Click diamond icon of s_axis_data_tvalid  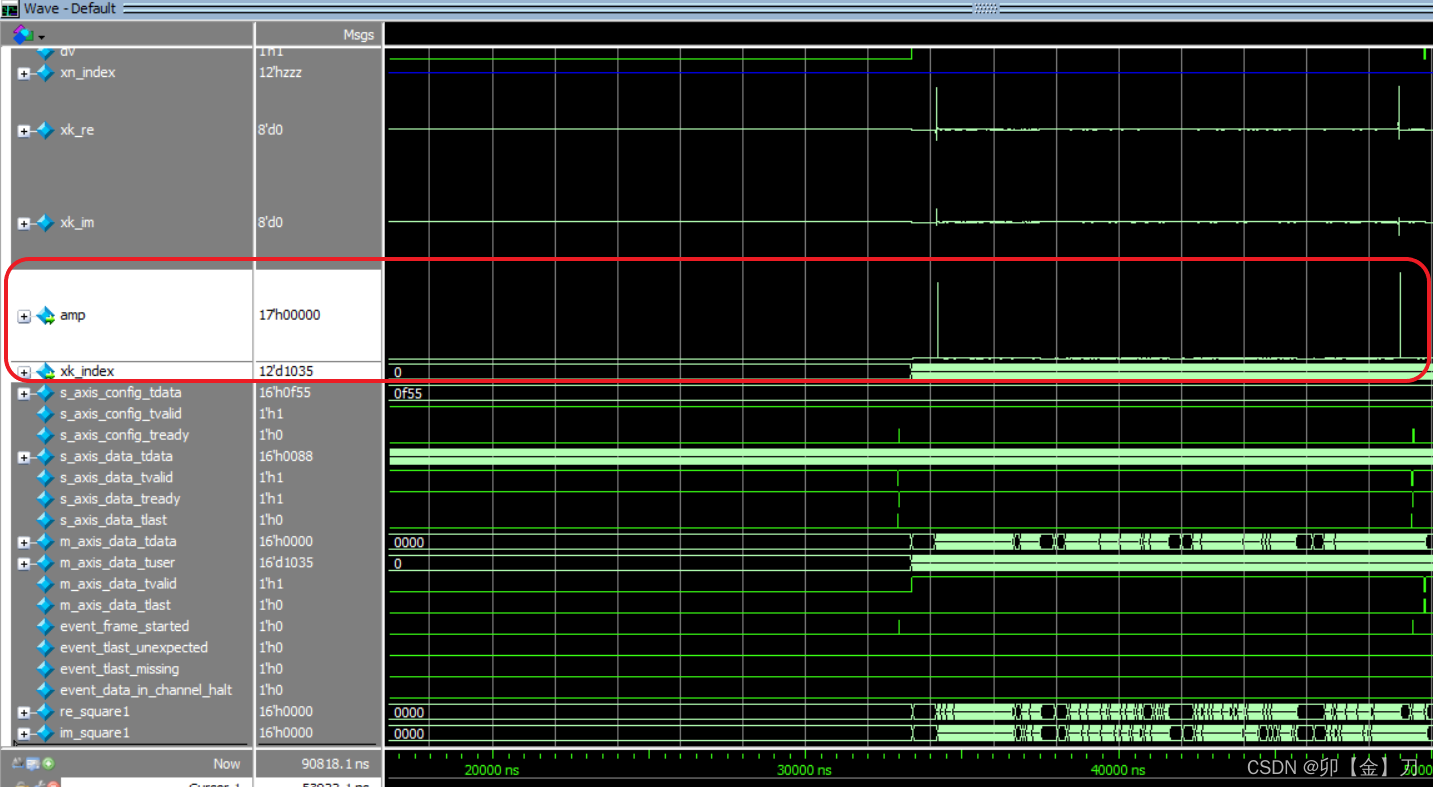45,478
